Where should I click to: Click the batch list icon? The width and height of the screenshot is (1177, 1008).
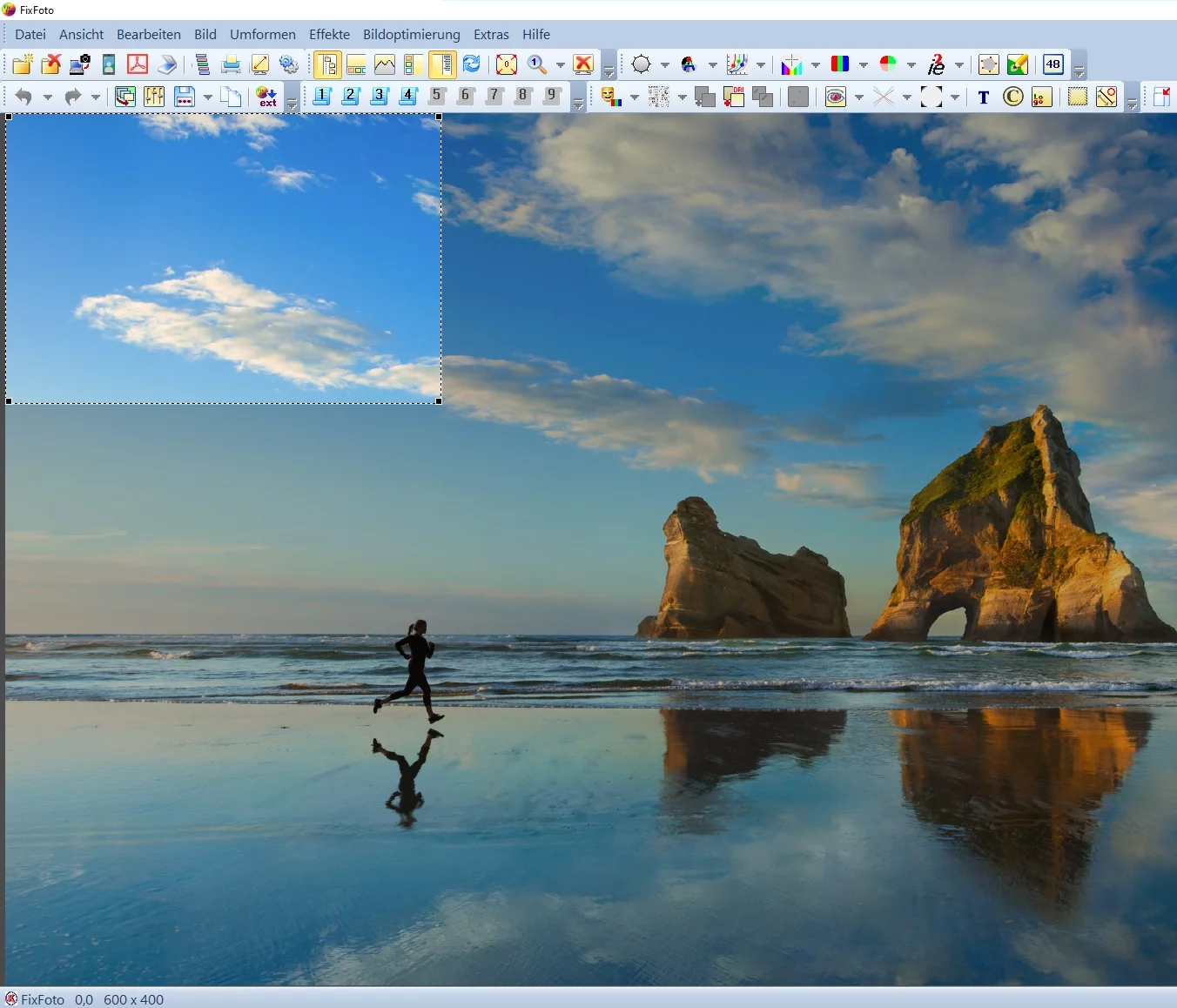(202, 64)
